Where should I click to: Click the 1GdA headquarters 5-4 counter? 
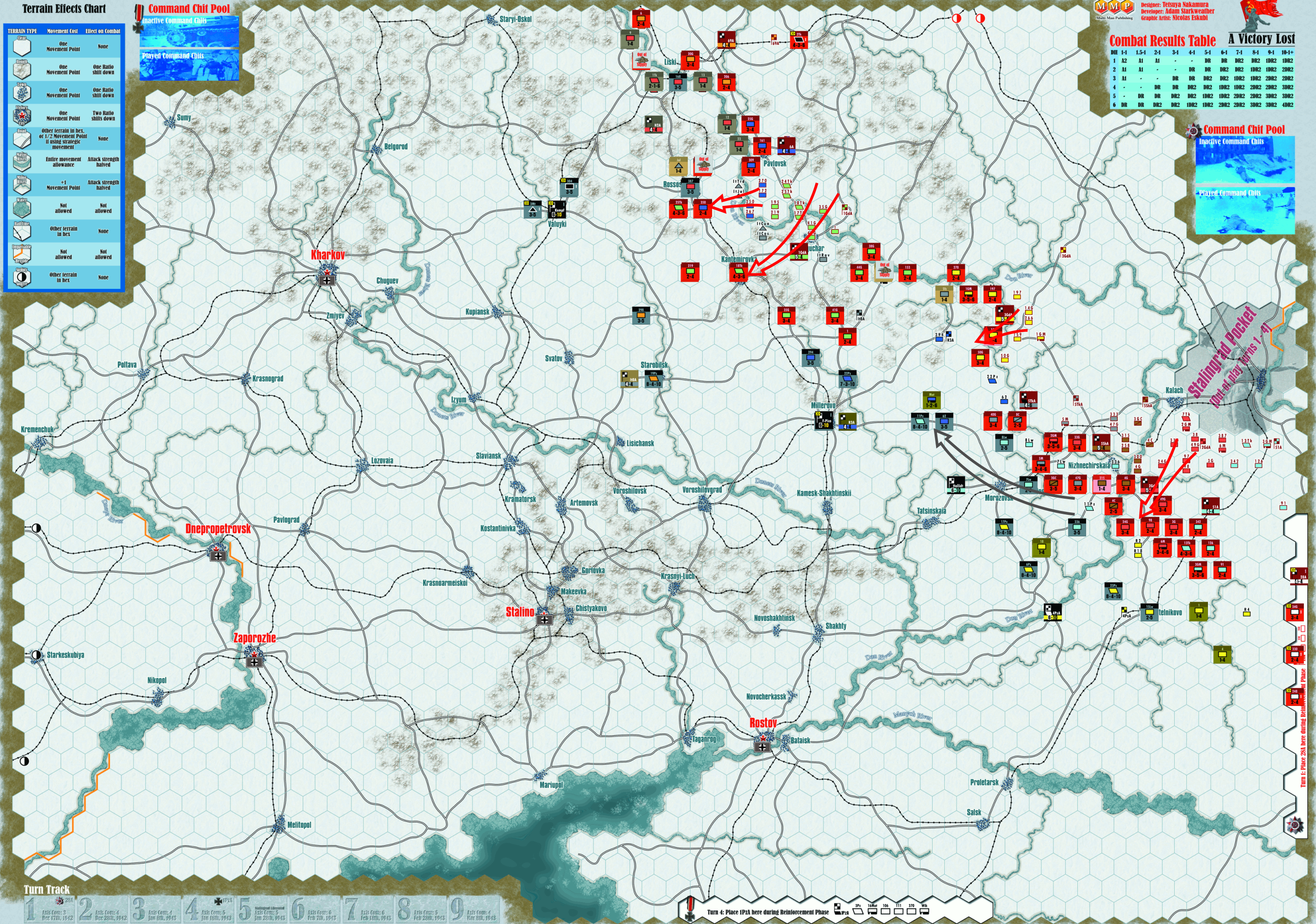coord(799,251)
